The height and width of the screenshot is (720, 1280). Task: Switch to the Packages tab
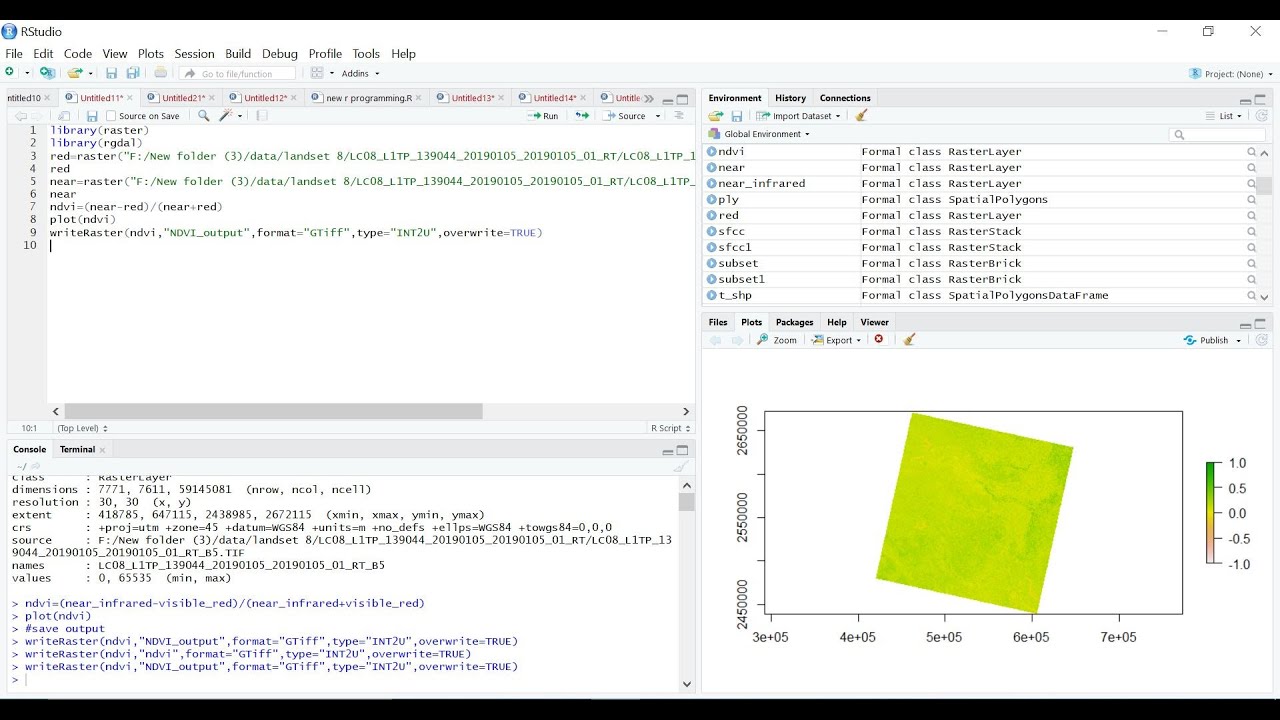pos(794,322)
